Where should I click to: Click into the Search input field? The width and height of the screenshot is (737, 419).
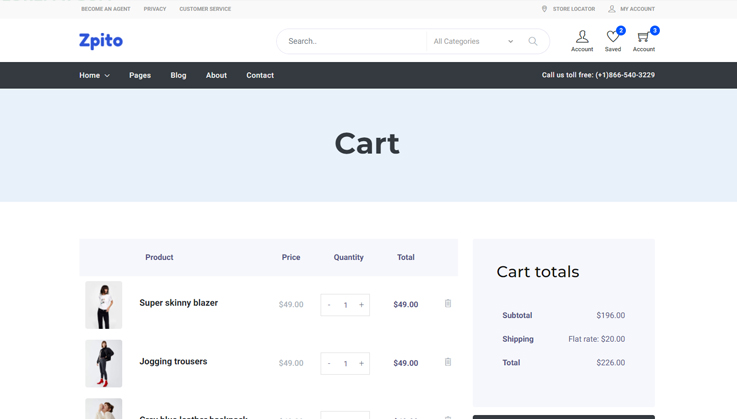[x=350, y=41]
